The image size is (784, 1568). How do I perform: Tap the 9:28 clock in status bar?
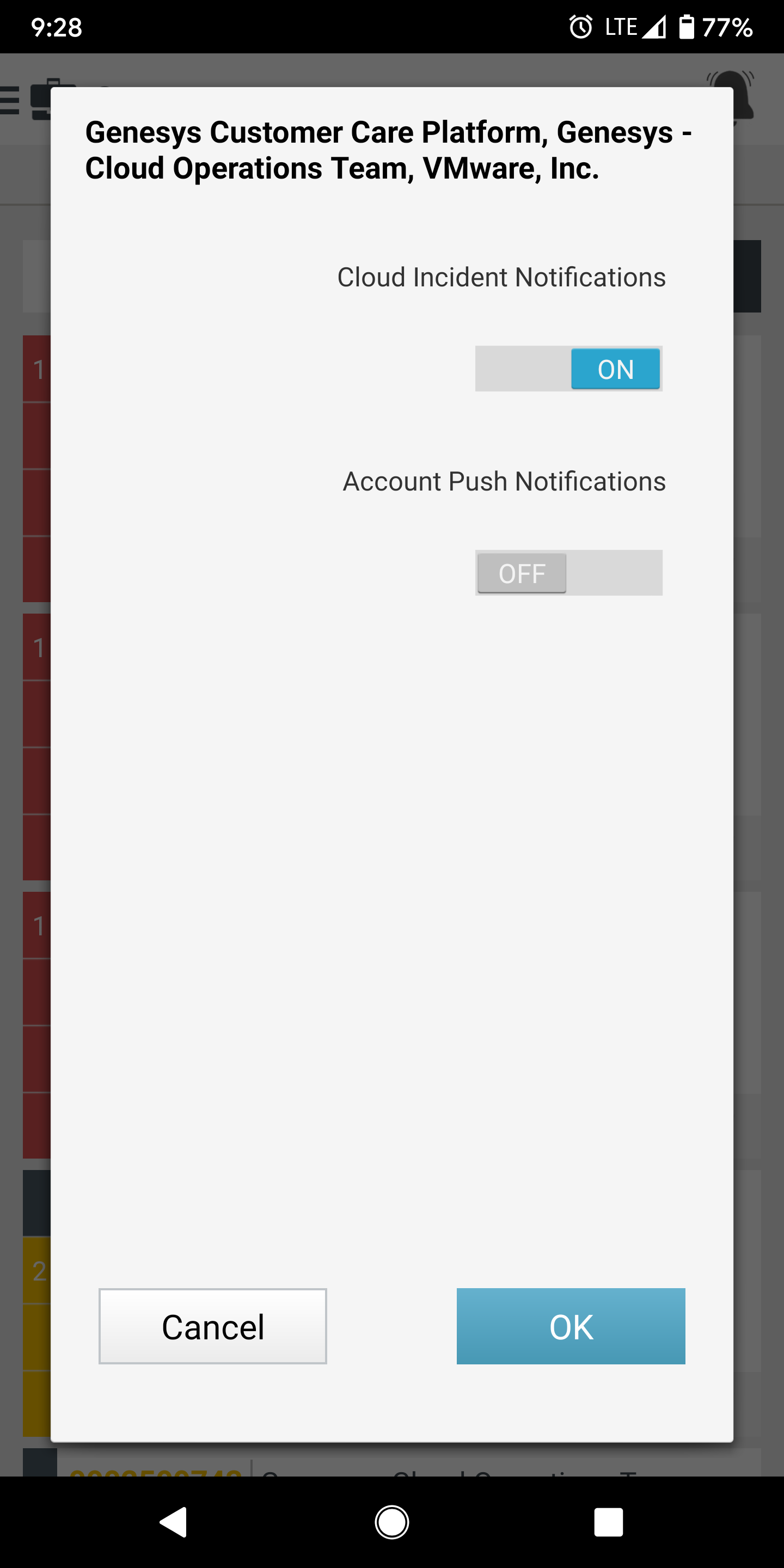pyautogui.click(x=57, y=27)
